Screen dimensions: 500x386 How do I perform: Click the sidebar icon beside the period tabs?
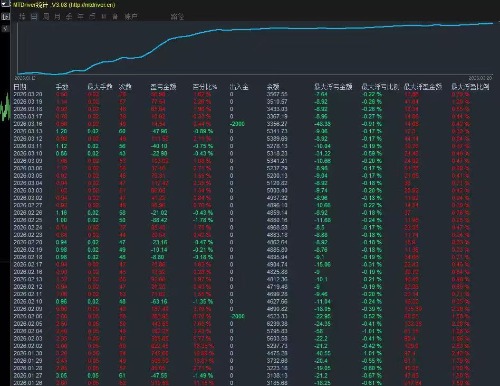click(5, 17)
